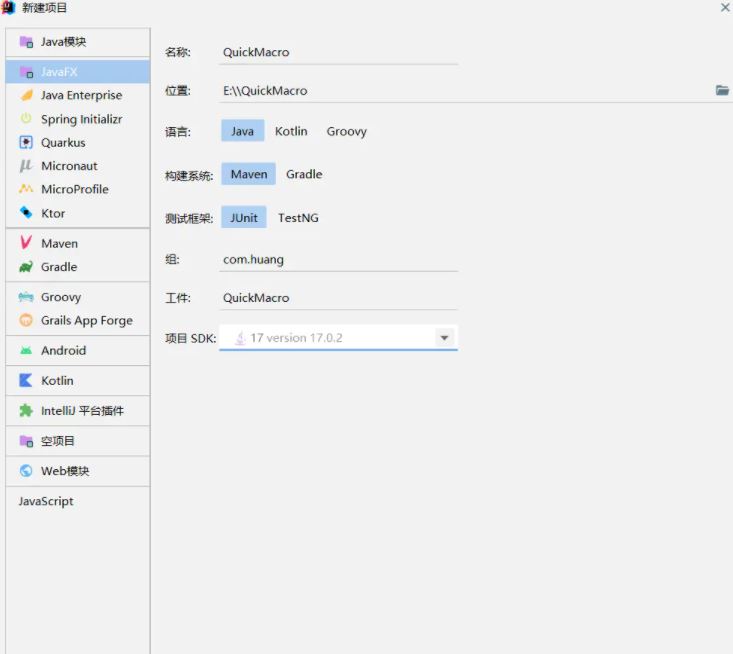Click the Java Enterprise icon

tap(26, 95)
